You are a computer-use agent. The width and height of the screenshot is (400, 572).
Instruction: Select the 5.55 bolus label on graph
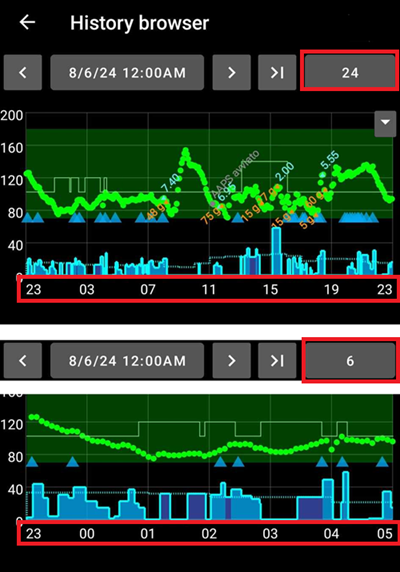coord(330,161)
